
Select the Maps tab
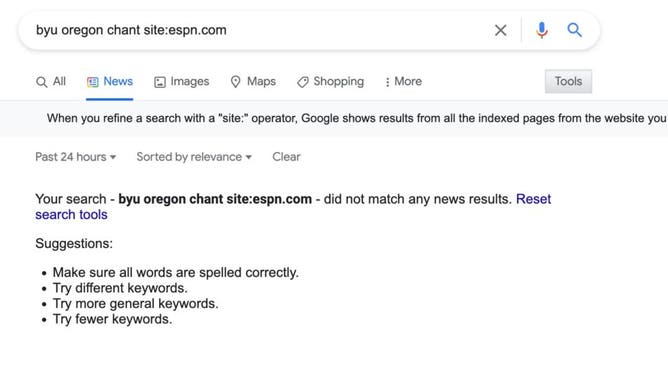[x=253, y=81]
